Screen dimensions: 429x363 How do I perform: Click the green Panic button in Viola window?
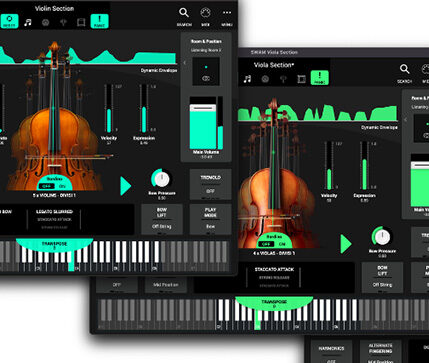[x=320, y=78]
